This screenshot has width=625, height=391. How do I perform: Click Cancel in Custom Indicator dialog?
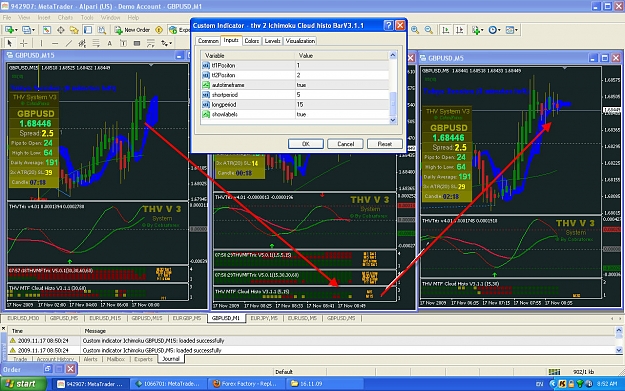pyautogui.click(x=346, y=144)
